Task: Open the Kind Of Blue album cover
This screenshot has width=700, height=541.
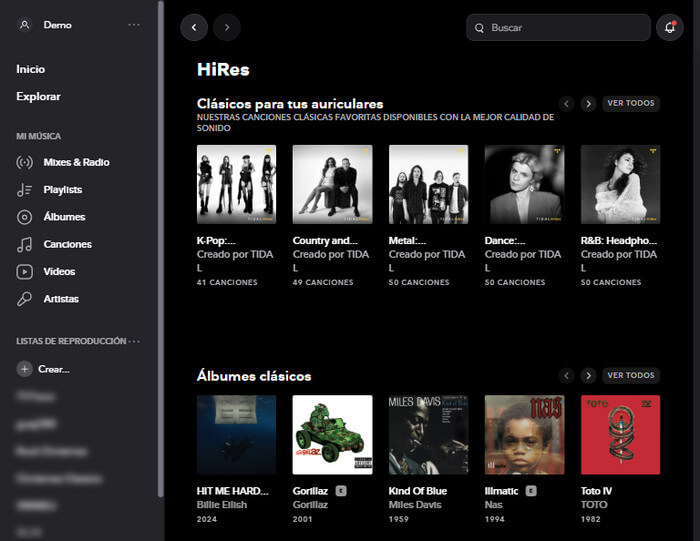Action: [428, 435]
